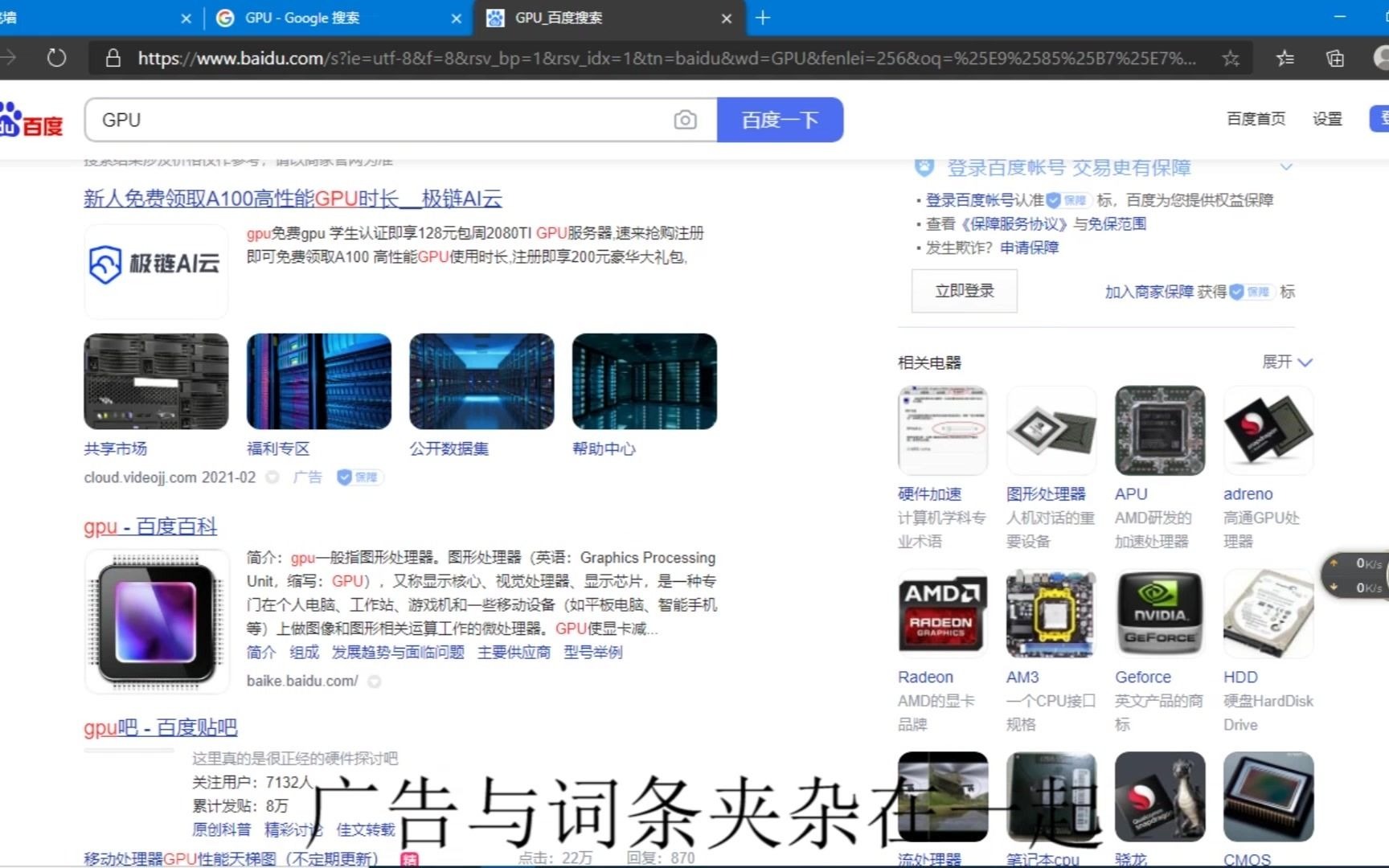
Task: Click the GPU chip image in 百科 result
Action: [157, 621]
